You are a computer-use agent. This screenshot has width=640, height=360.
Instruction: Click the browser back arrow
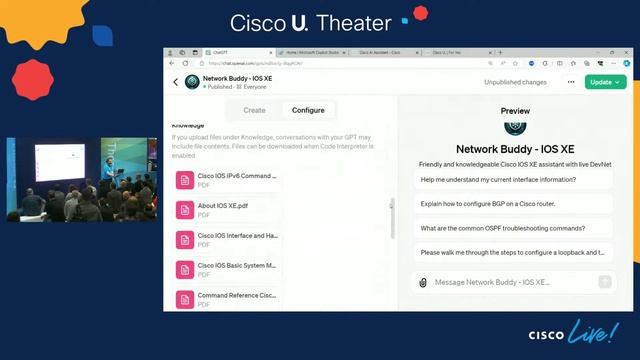click(171, 63)
